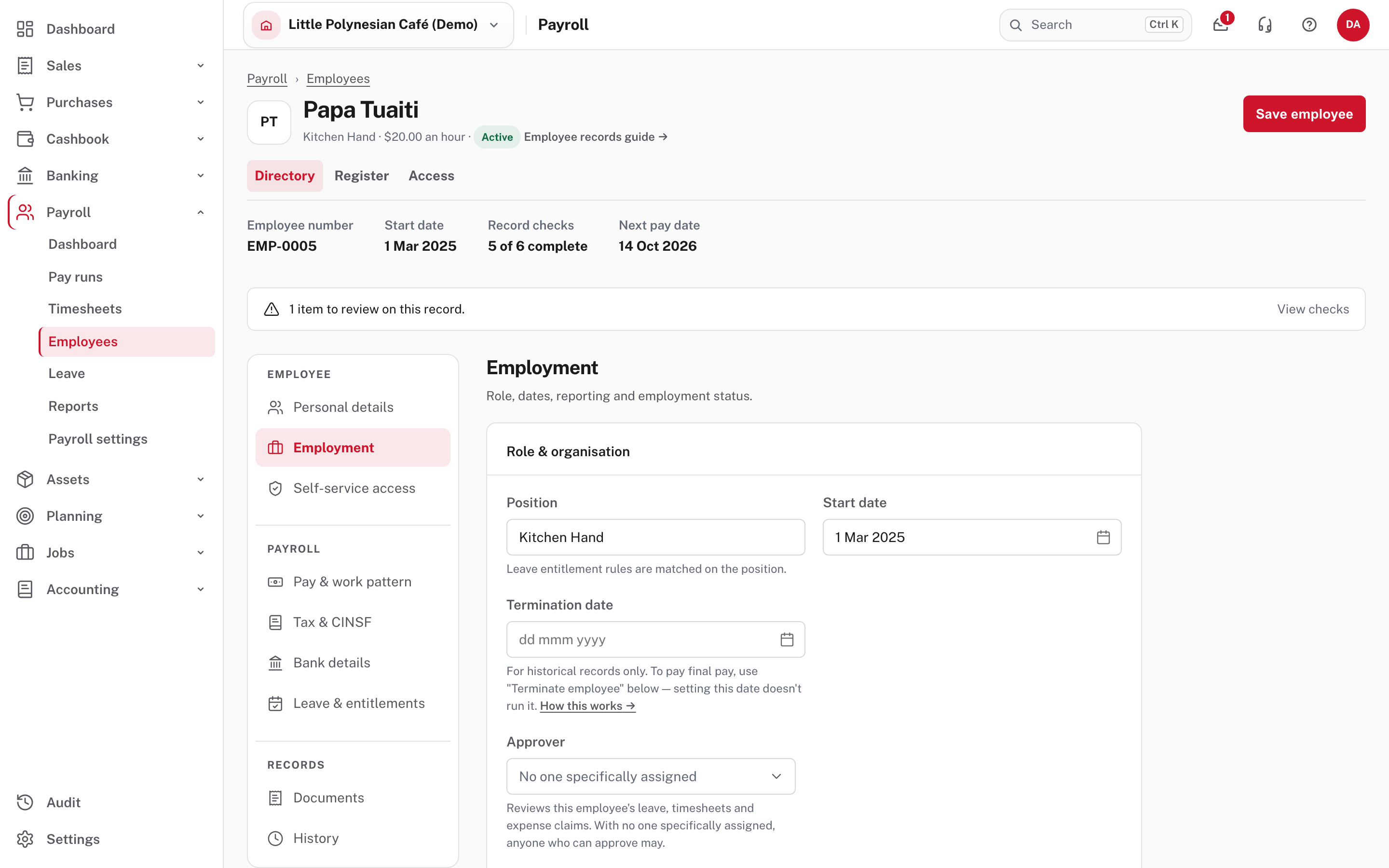Open the DA user avatar menu
This screenshot has height=868, width=1389.
[x=1353, y=25]
